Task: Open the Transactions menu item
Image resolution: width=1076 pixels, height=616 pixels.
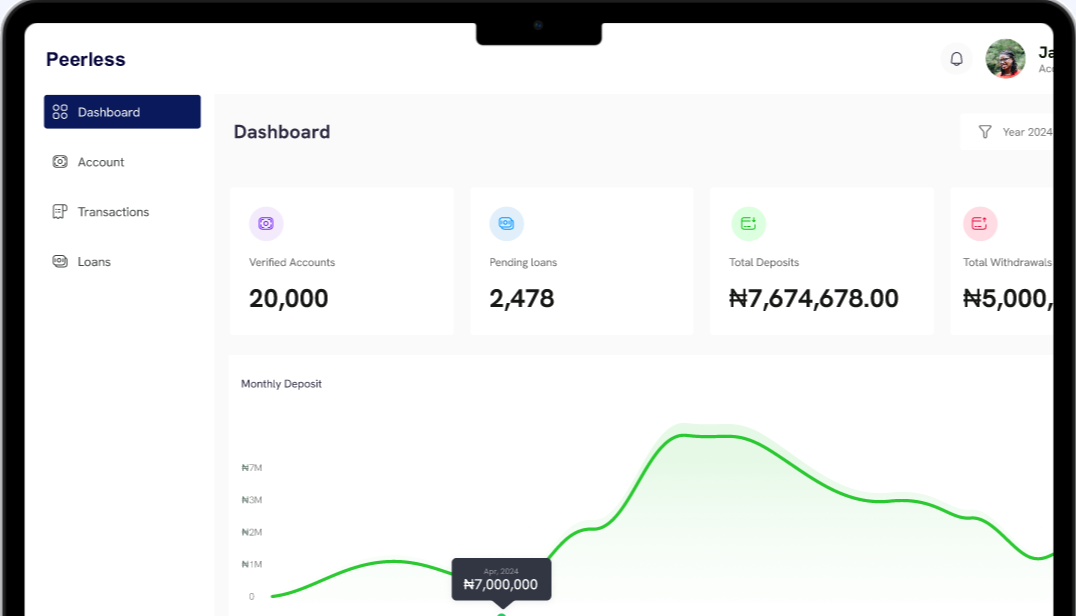Action: click(x=113, y=212)
